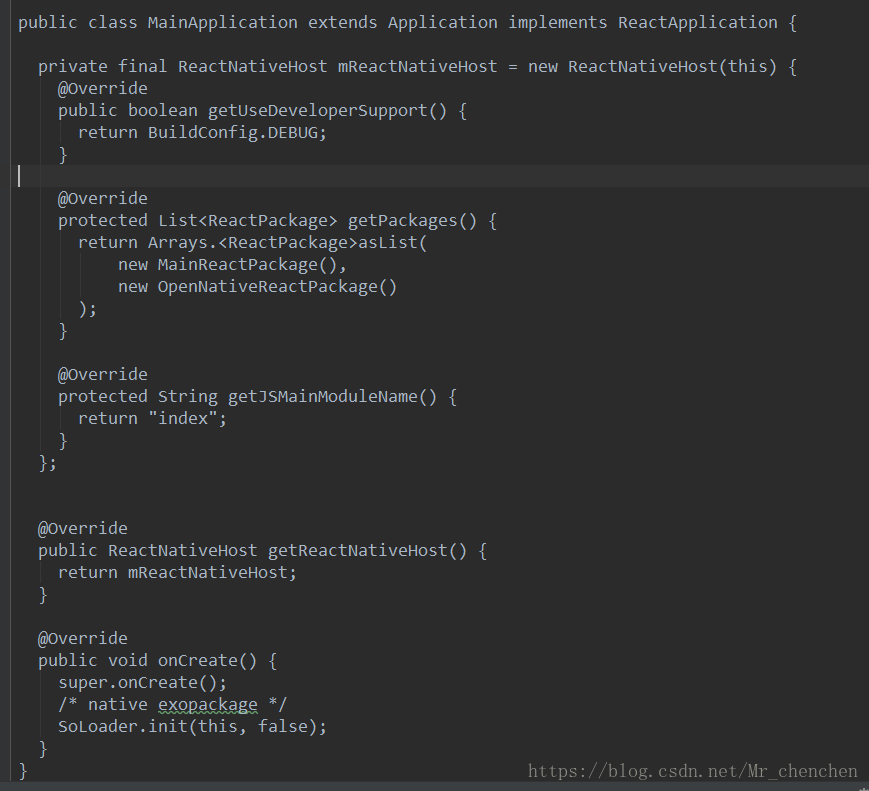Viewport: 869px width, 791px height.
Task: Click the @Override above getUseDeveloperSupport
Action: tap(103, 89)
